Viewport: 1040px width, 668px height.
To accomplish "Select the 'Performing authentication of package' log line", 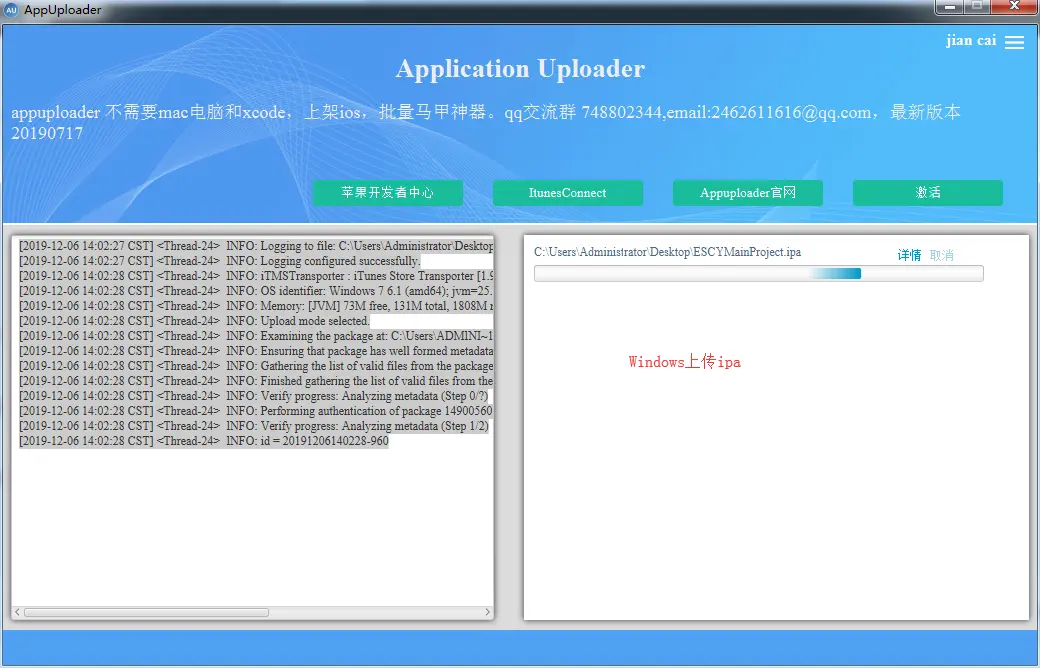I will pyautogui.click(x=256, y=411).
